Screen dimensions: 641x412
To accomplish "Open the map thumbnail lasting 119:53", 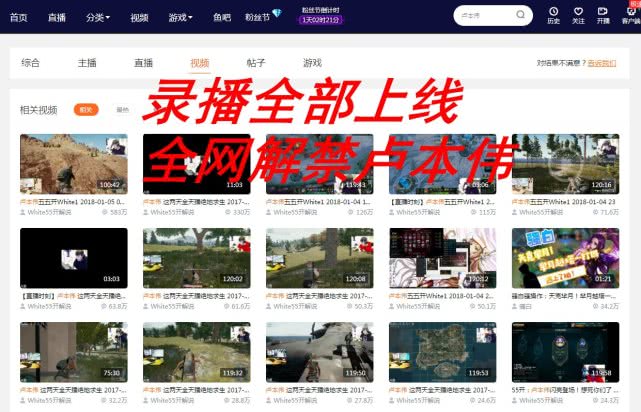I will (442, 352).
